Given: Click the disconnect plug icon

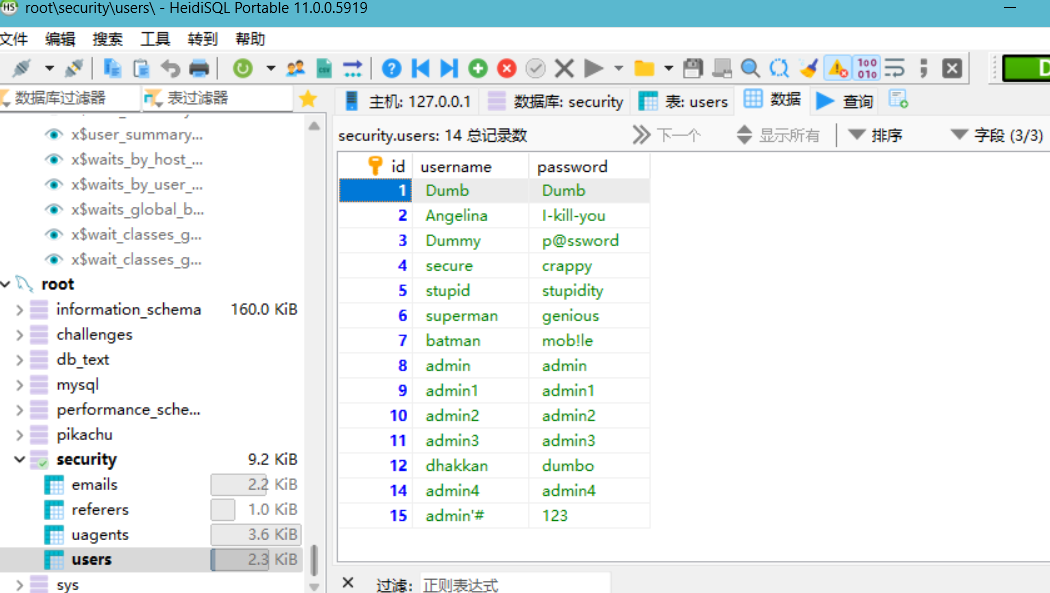Looking at the screenshot, I should pyautogui.click(x=74, y=68).
